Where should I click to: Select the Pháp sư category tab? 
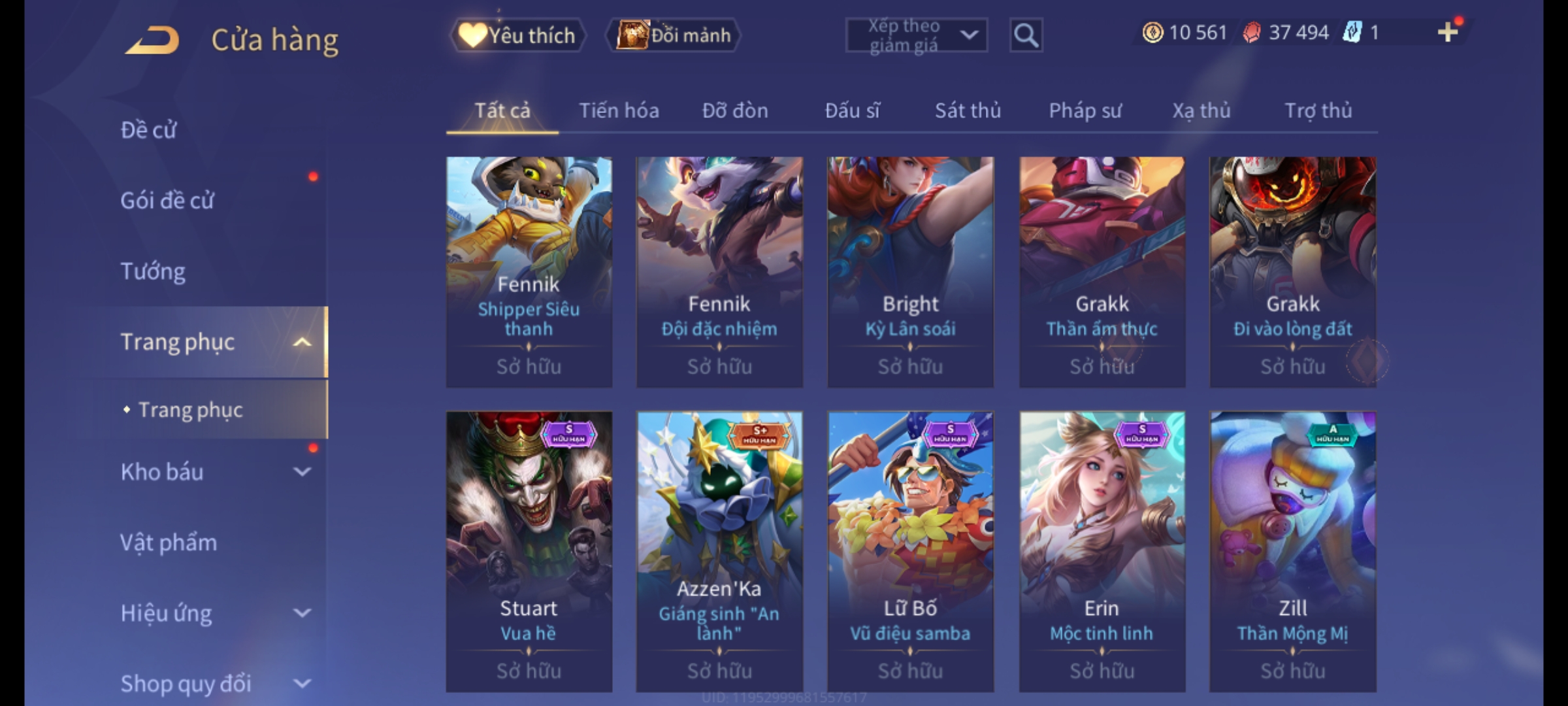pos(1085,110)
